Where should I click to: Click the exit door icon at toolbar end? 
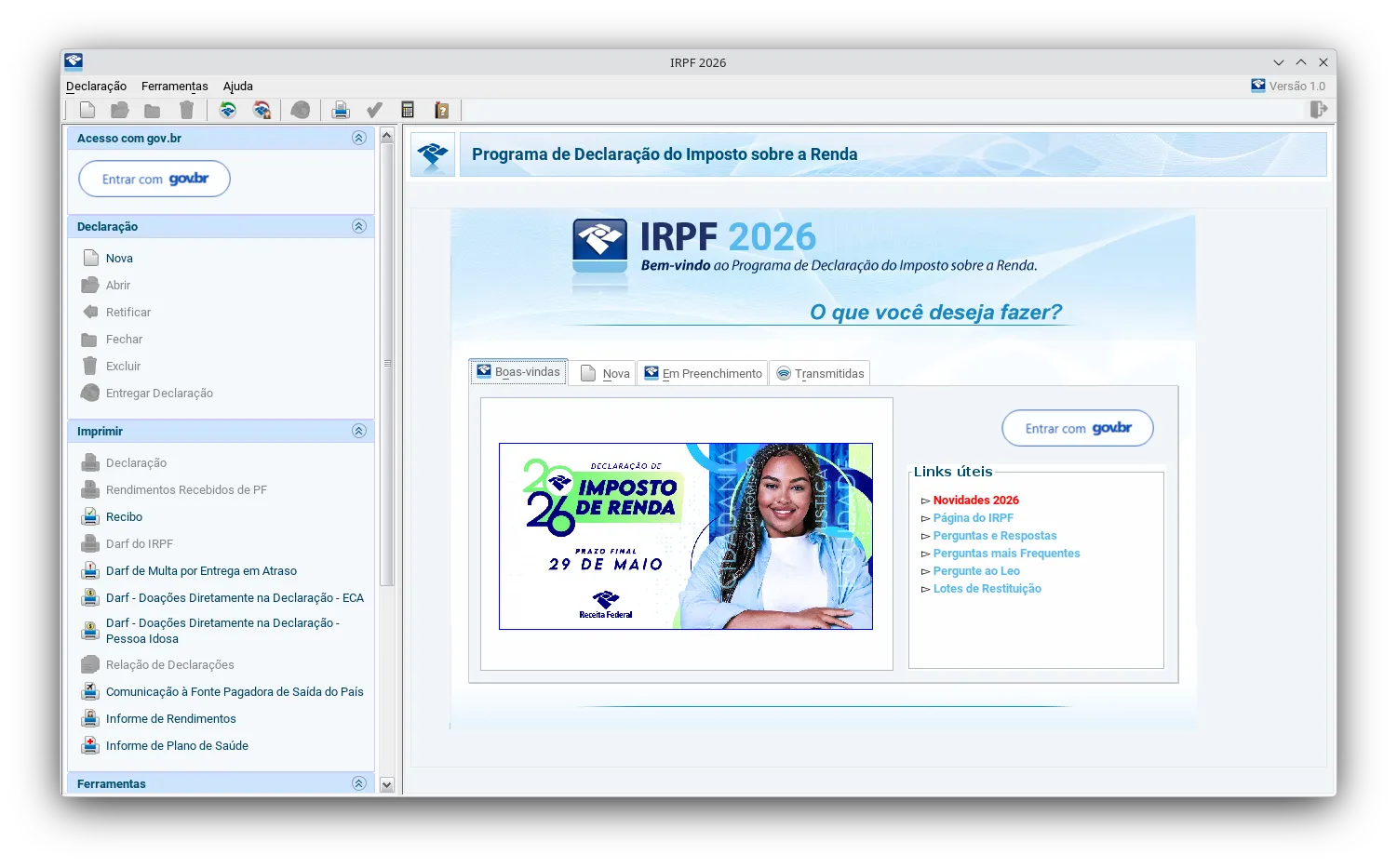tap(1319, 110)
